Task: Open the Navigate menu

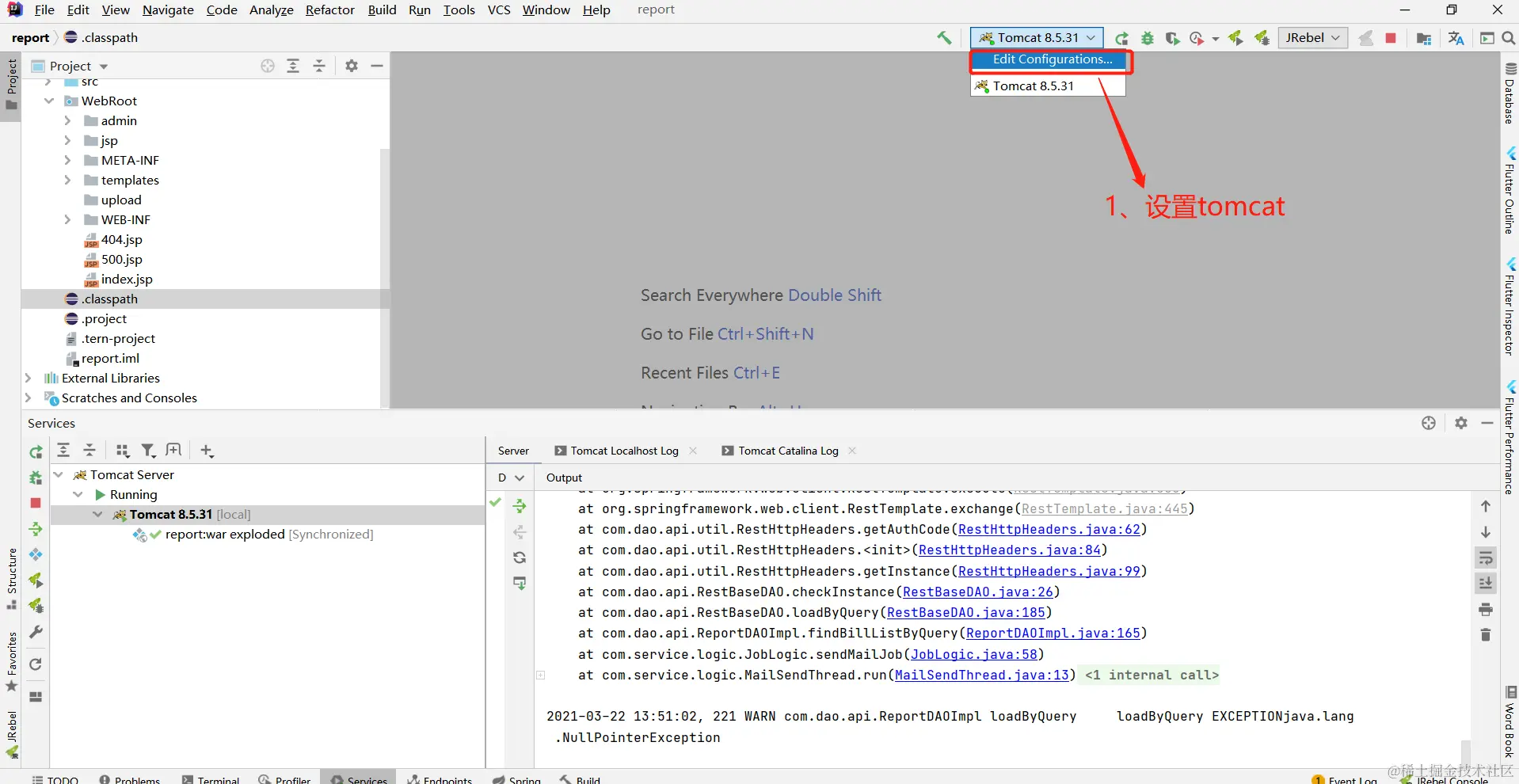Action: pyautogui.click(x=168, y=10)
